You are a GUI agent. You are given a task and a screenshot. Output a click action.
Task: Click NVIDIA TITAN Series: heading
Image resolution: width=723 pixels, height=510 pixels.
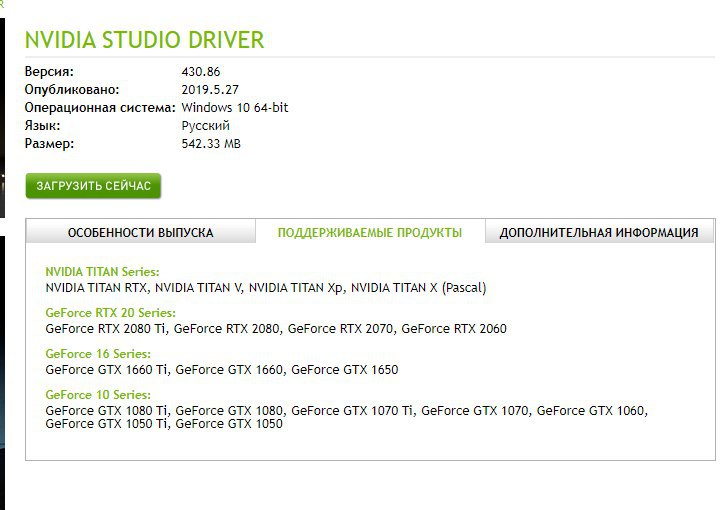[102, 272]
